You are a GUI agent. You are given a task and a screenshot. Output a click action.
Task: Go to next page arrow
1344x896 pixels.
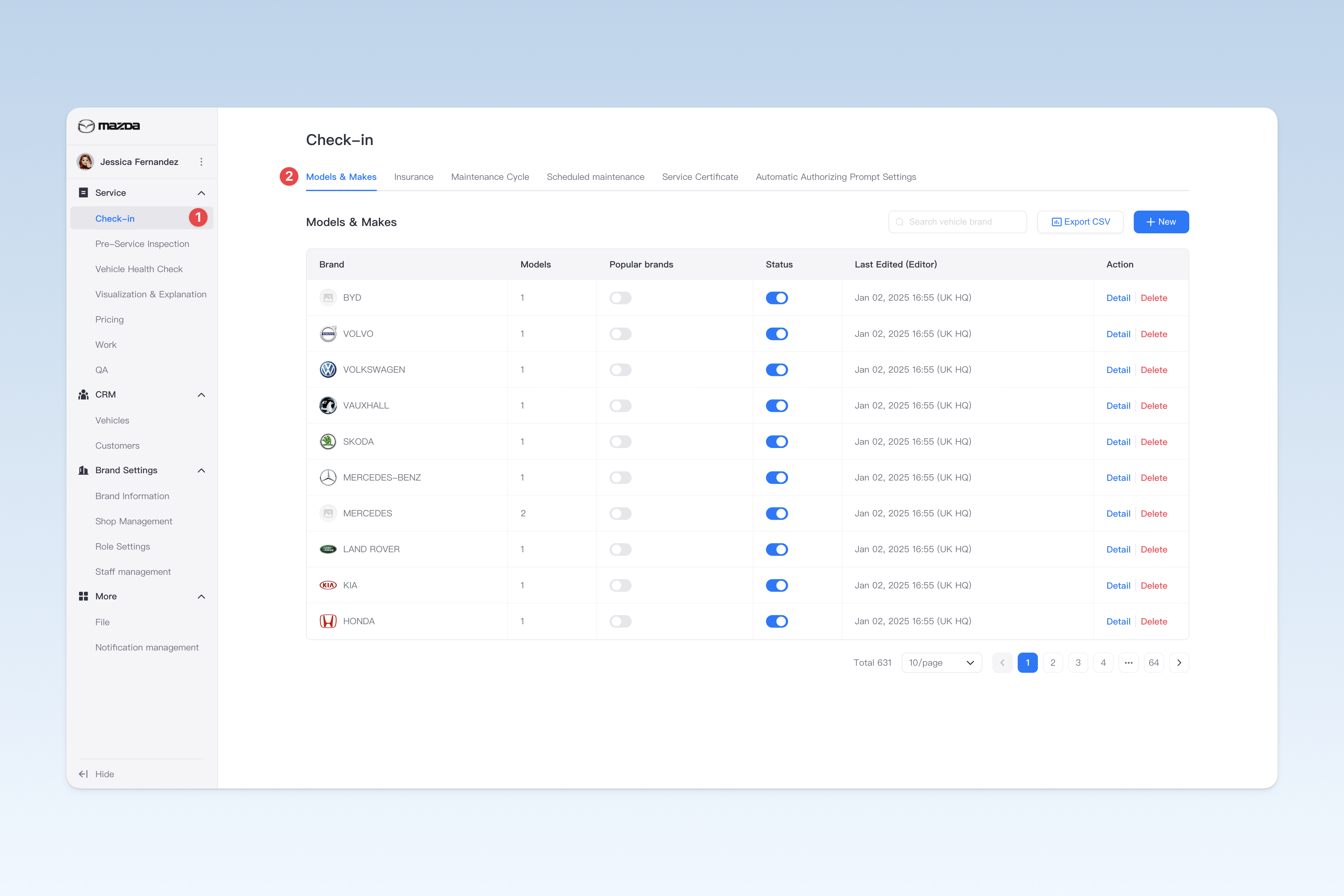tap(1179, 663)
